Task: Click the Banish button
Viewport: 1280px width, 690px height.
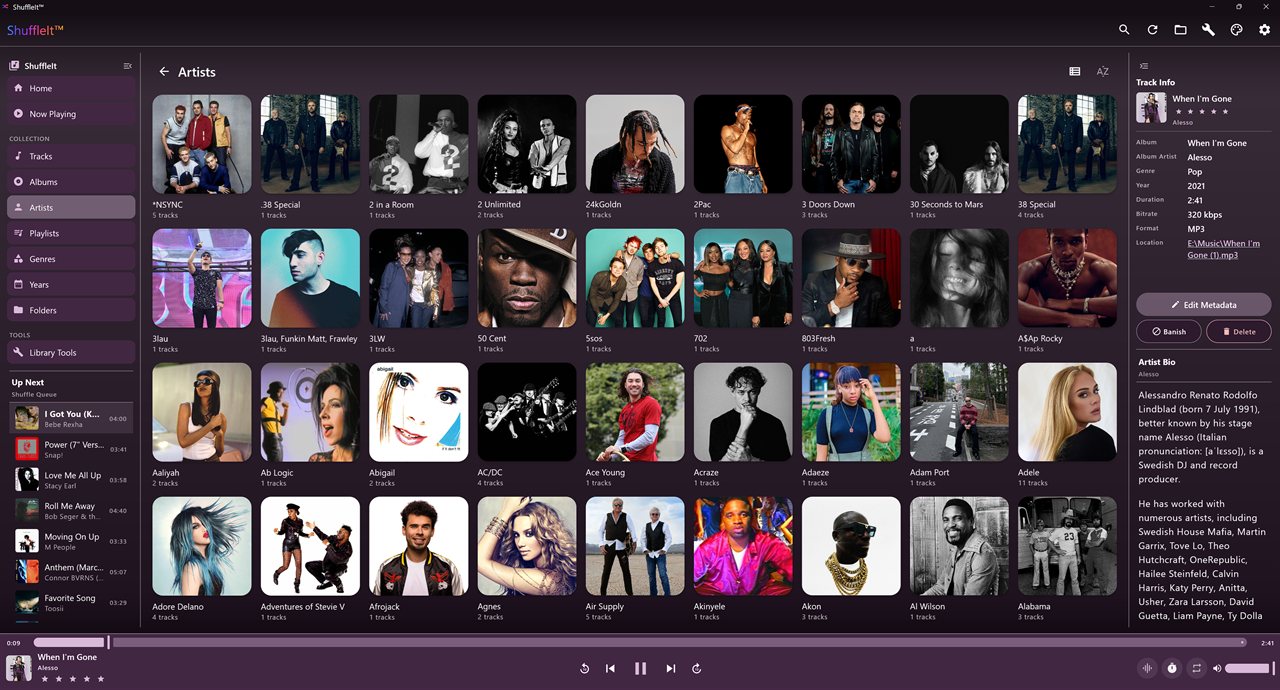Action: click(x=1168, y=331)
